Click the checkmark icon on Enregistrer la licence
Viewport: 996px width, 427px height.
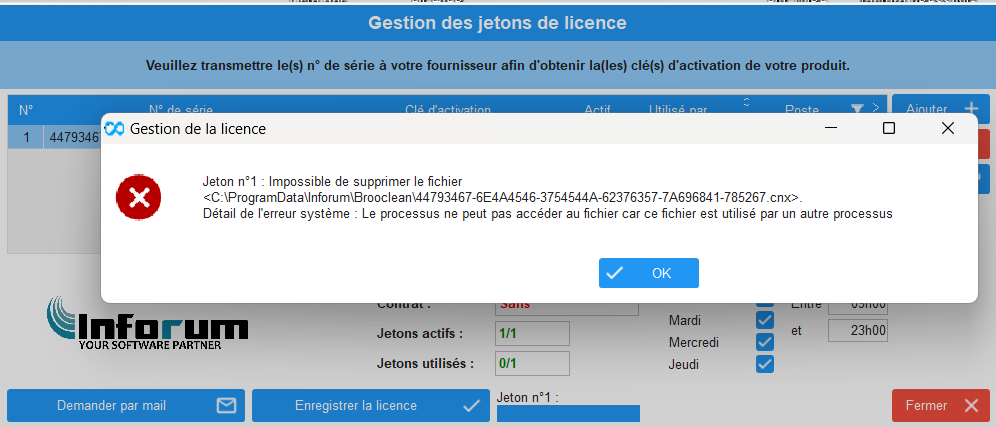click(x=471, y=405)
